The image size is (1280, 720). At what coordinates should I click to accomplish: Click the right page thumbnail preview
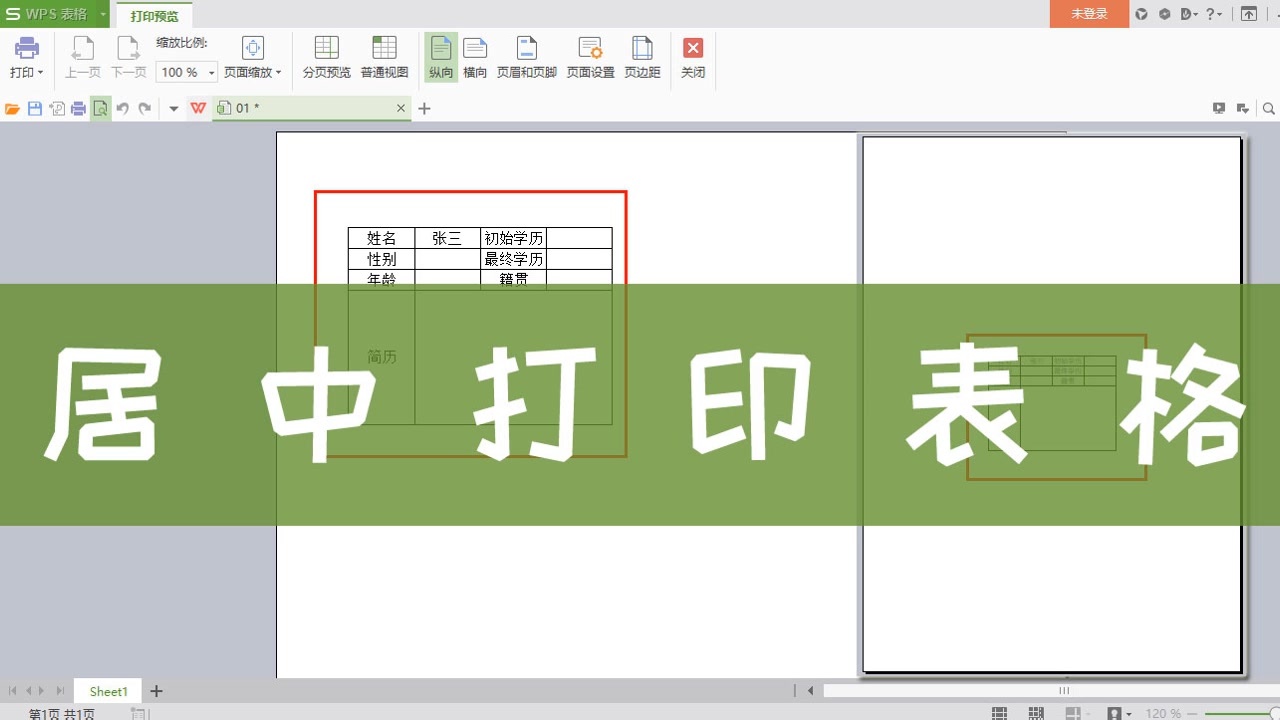pos(1053,404)
